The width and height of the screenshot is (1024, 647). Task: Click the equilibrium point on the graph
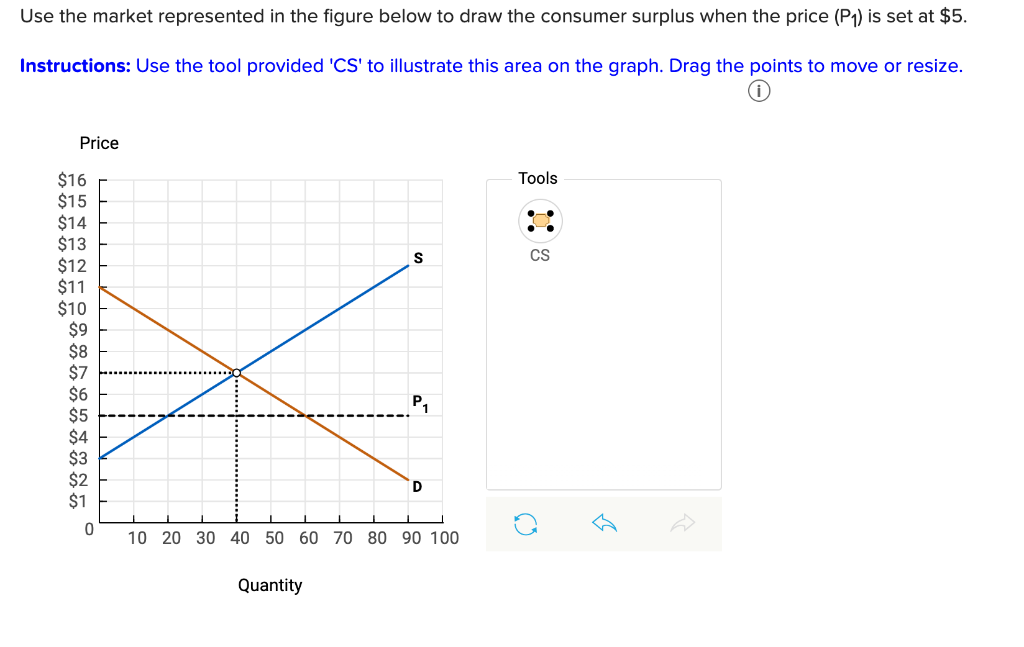236,372
